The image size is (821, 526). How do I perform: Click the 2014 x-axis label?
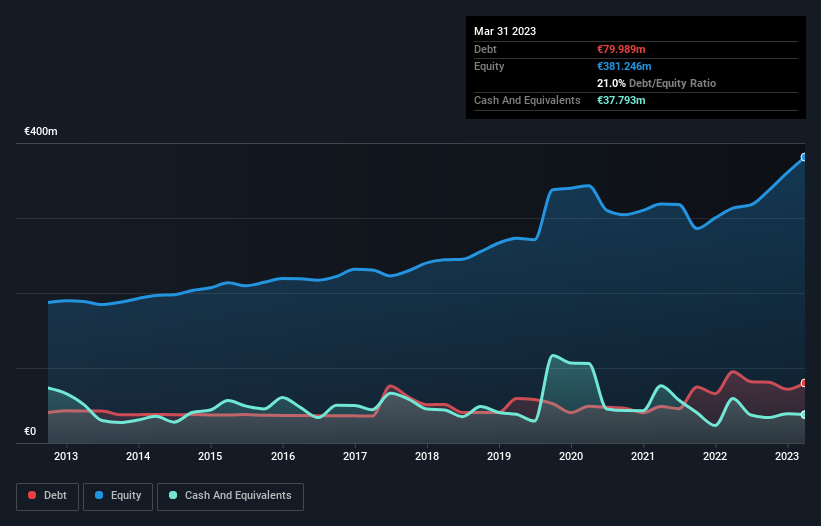point(138,456)
